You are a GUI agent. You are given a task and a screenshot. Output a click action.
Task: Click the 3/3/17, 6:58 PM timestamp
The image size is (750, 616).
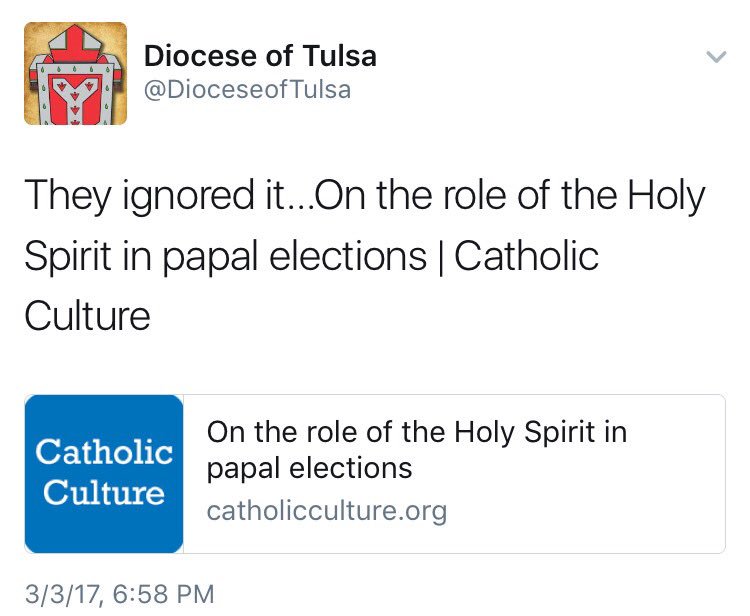point(119,594)
